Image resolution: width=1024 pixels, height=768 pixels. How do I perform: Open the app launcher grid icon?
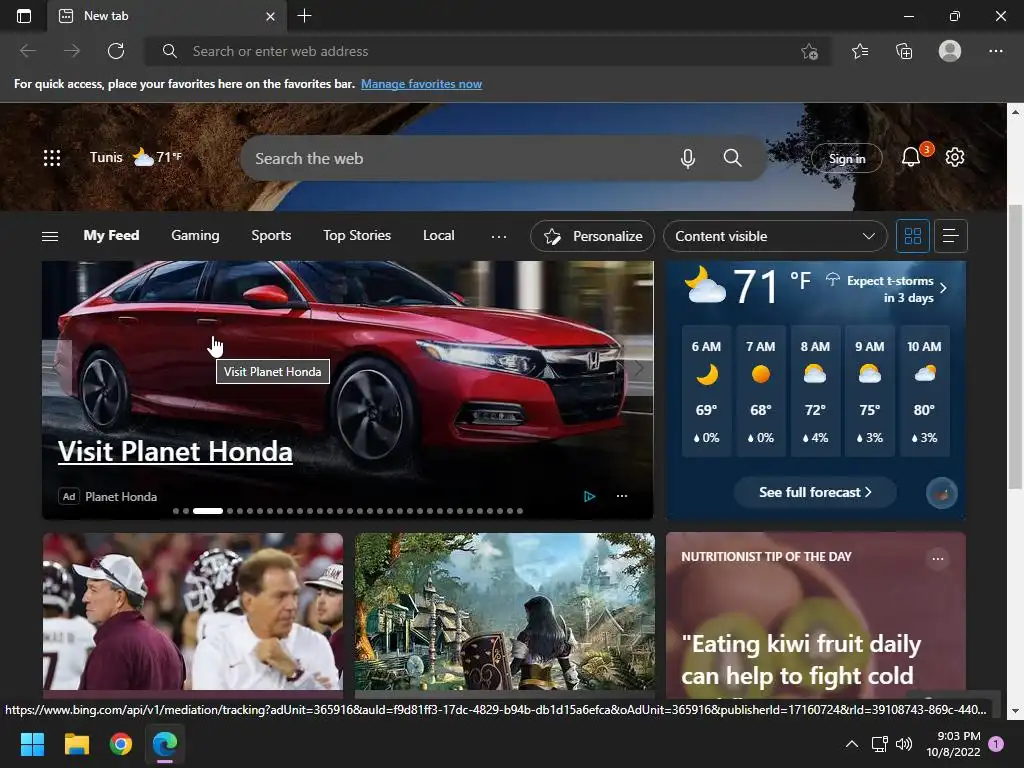point(52,157)
